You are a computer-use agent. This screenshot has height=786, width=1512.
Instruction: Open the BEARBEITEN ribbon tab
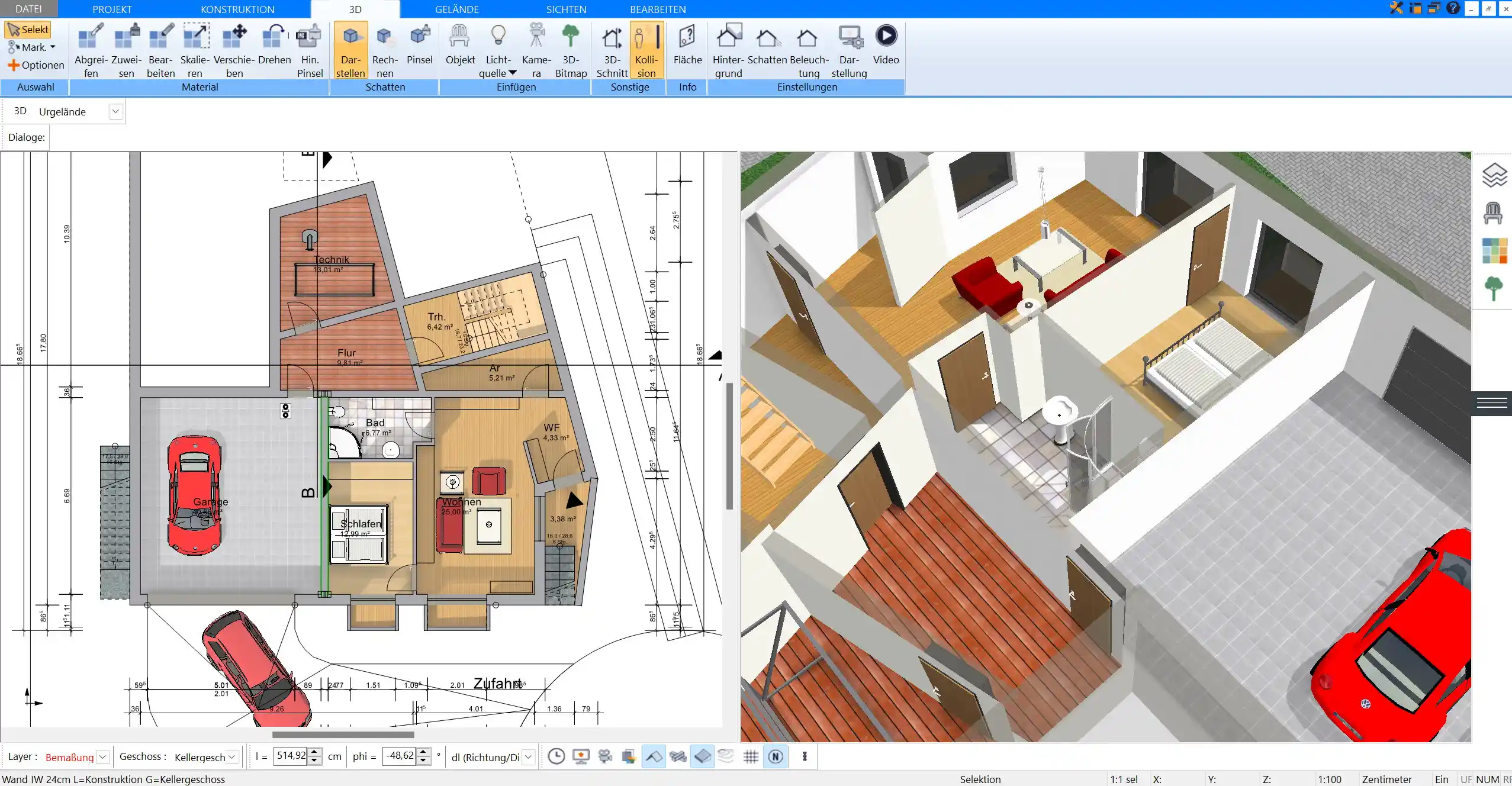(x=658, y=9)
